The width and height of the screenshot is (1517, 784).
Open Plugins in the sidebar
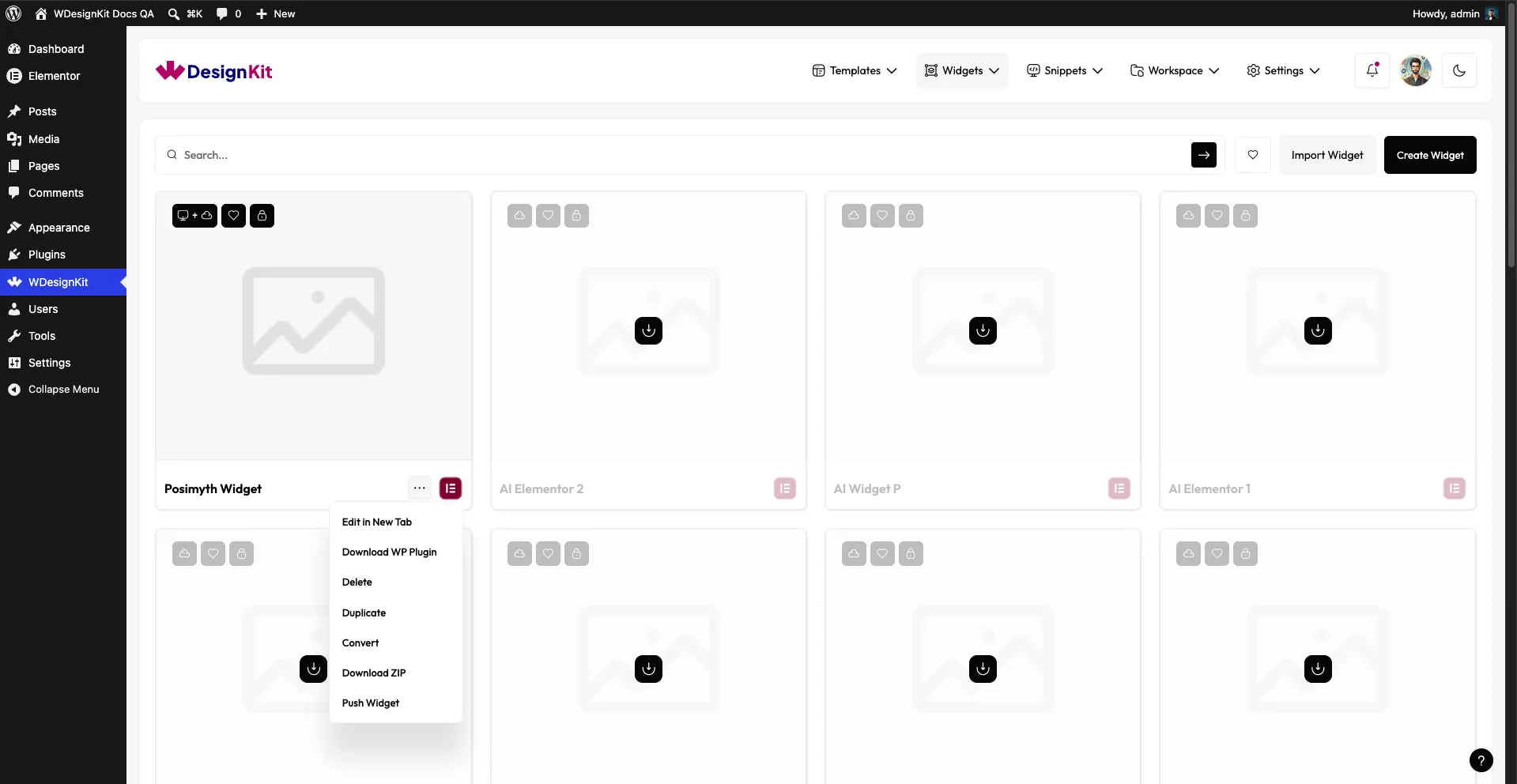[63, 254]
